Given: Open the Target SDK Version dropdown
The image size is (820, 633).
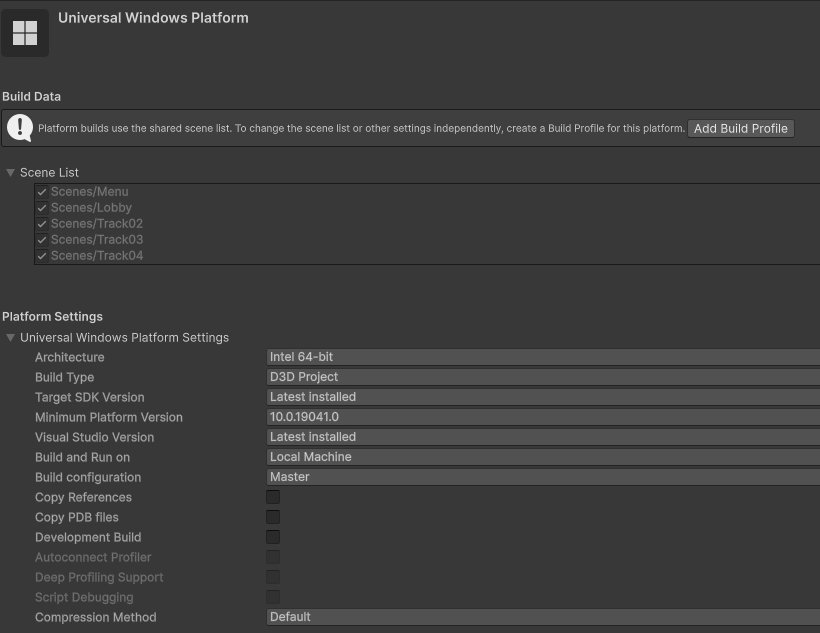Looking at the screenshot, I should tap(543, 397).
